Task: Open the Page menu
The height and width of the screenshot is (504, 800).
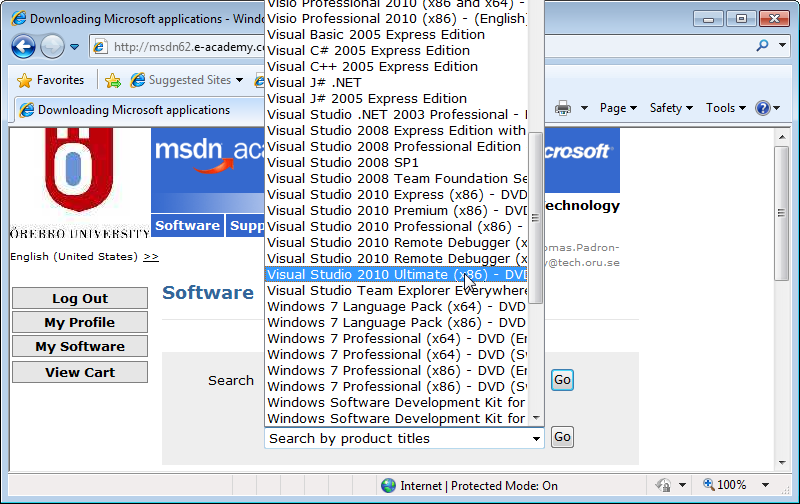Action: tap(618, 108)
